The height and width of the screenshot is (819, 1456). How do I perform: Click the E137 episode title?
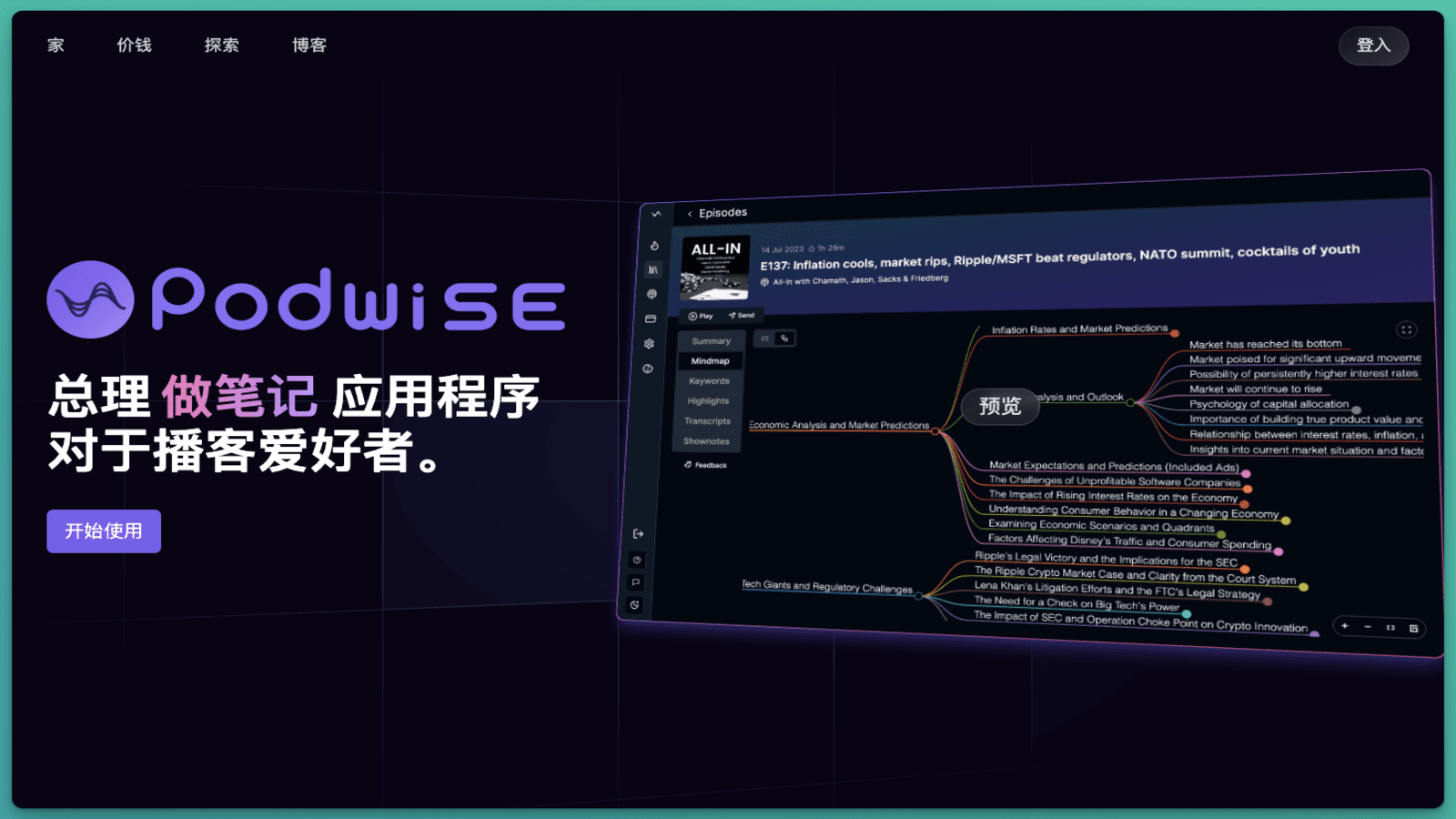(1060, 257)
